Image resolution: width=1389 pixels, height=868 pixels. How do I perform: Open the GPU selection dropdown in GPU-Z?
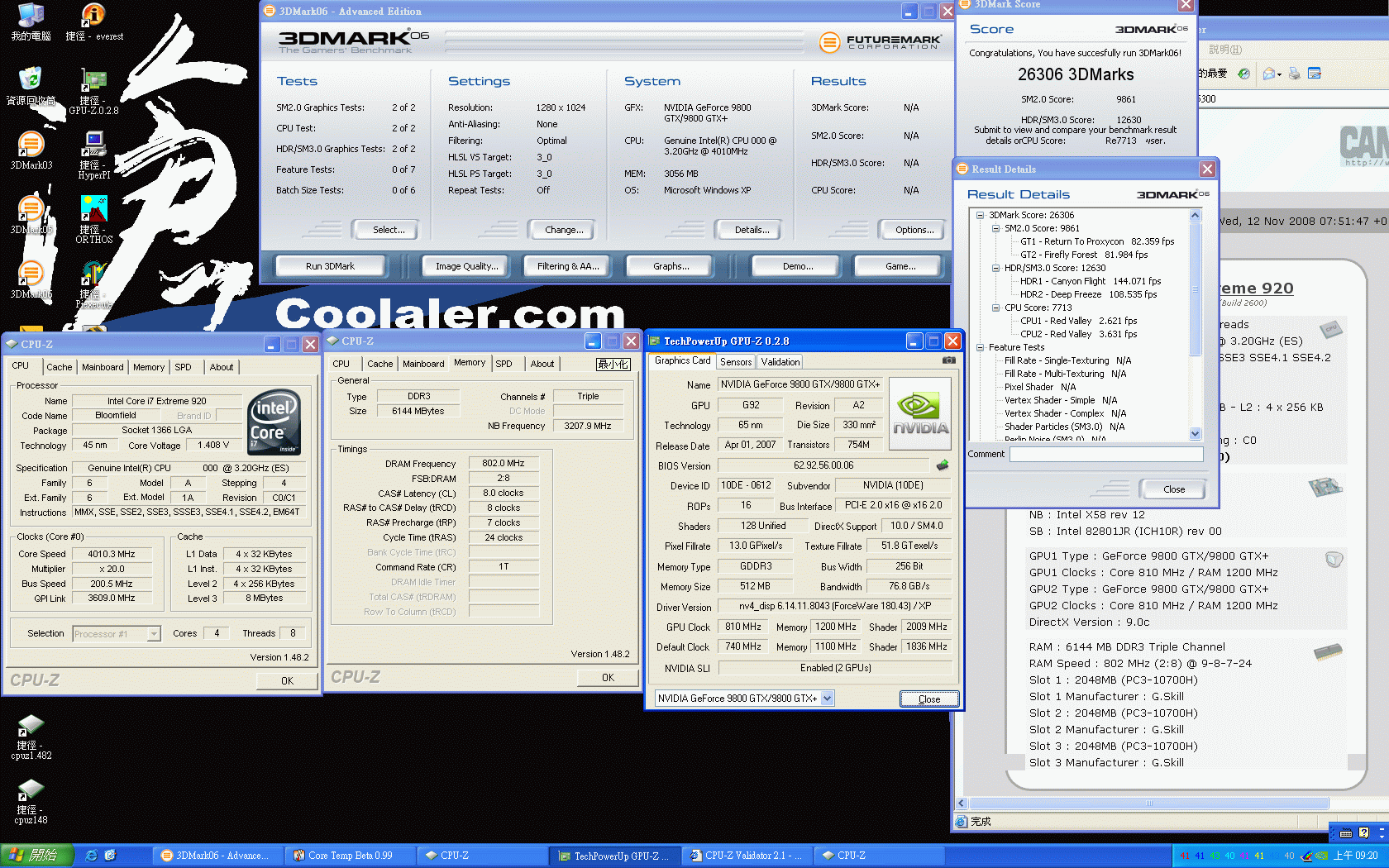(x=827, y=699)
